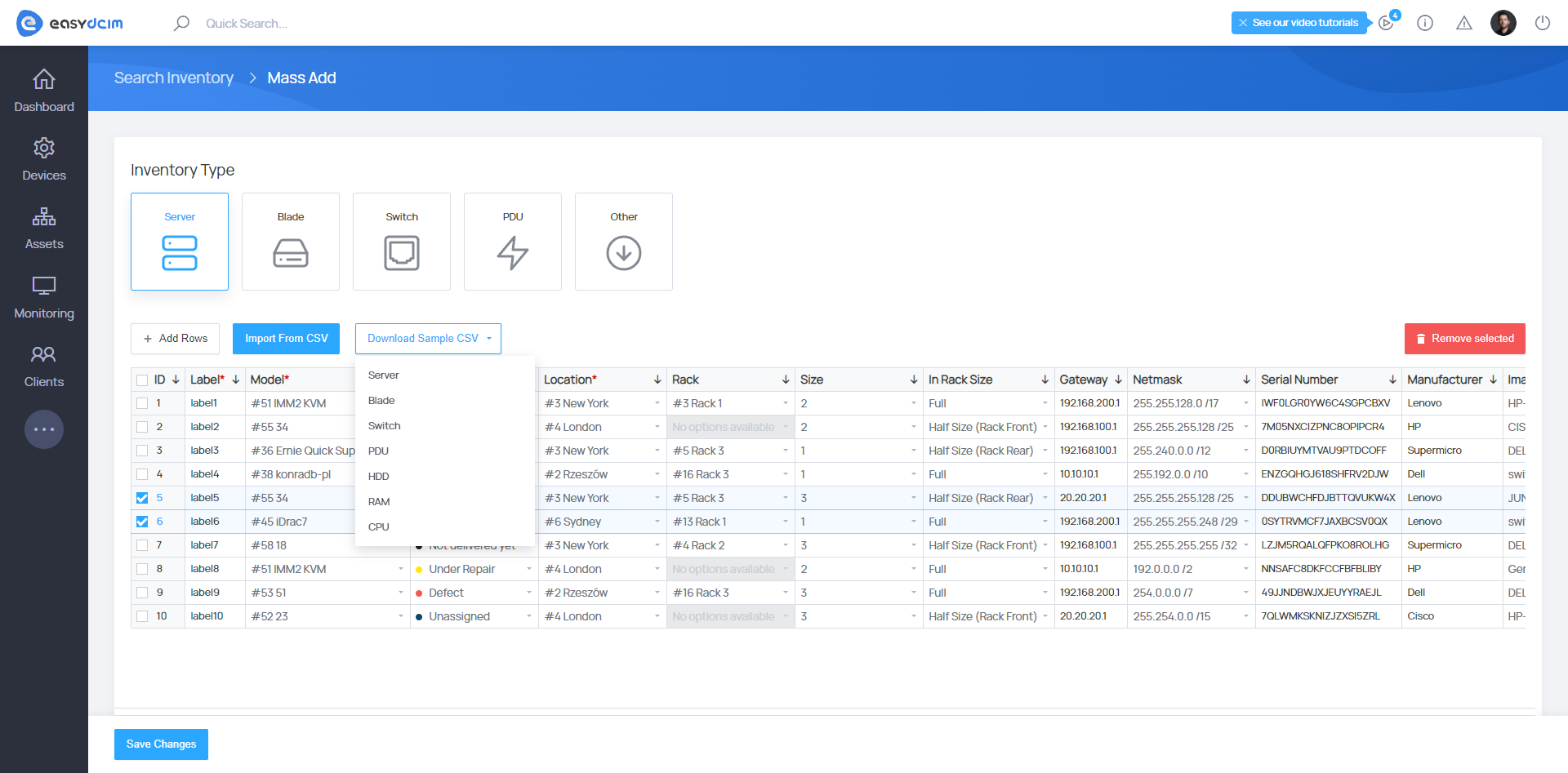Open video tutorials play icon

click(x=1386, y=23)
